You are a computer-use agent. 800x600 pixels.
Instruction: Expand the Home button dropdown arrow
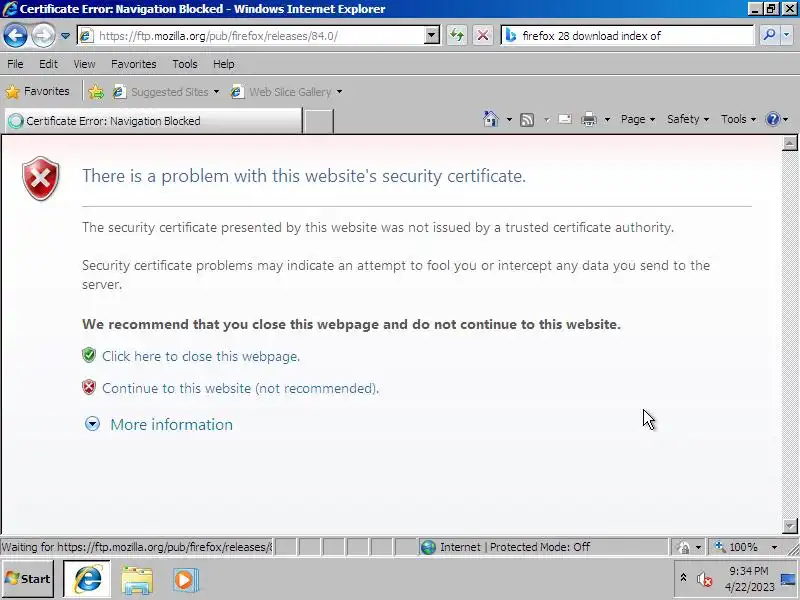(509, 119)
